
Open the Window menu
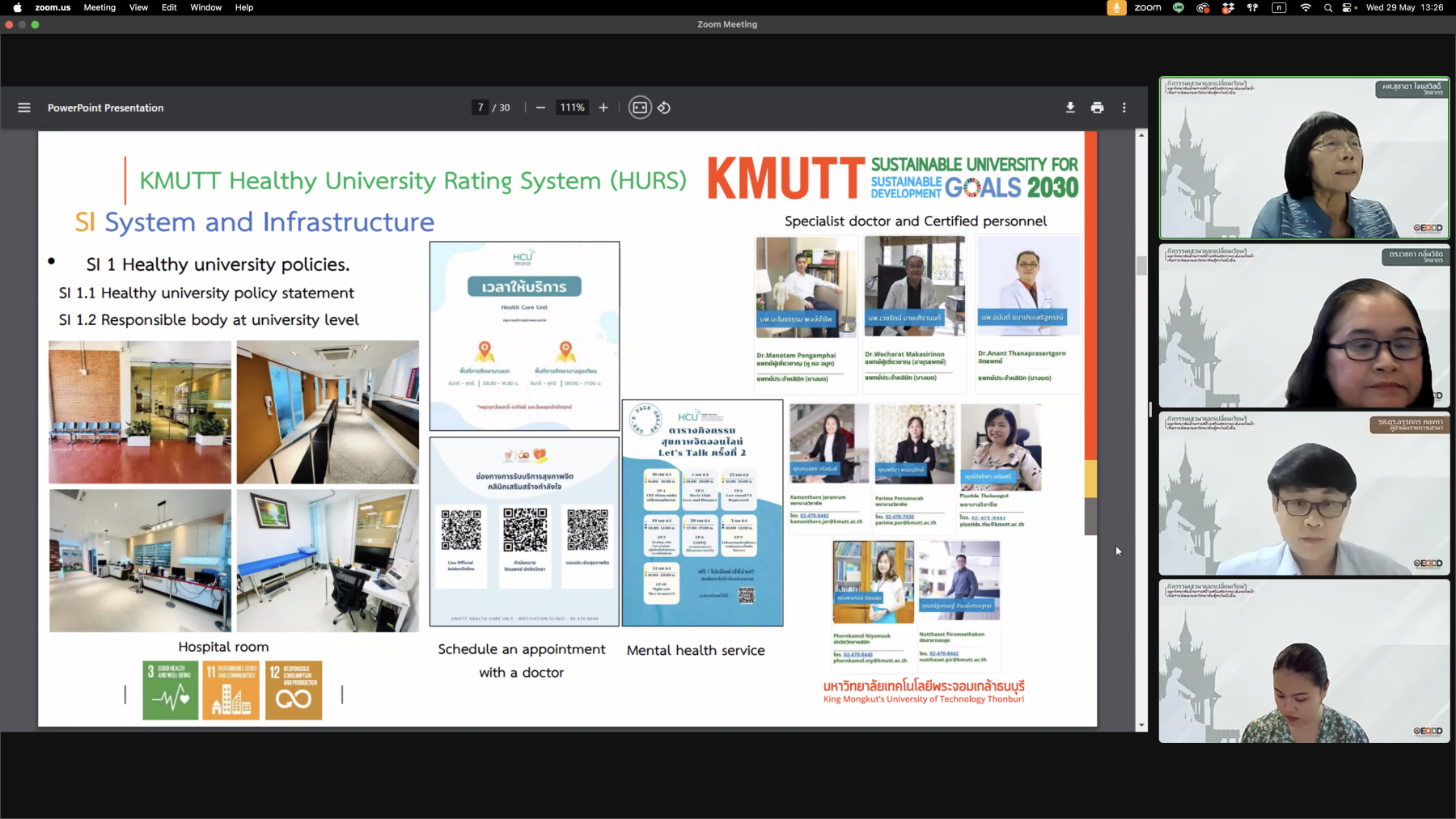[x=205, y=7]
